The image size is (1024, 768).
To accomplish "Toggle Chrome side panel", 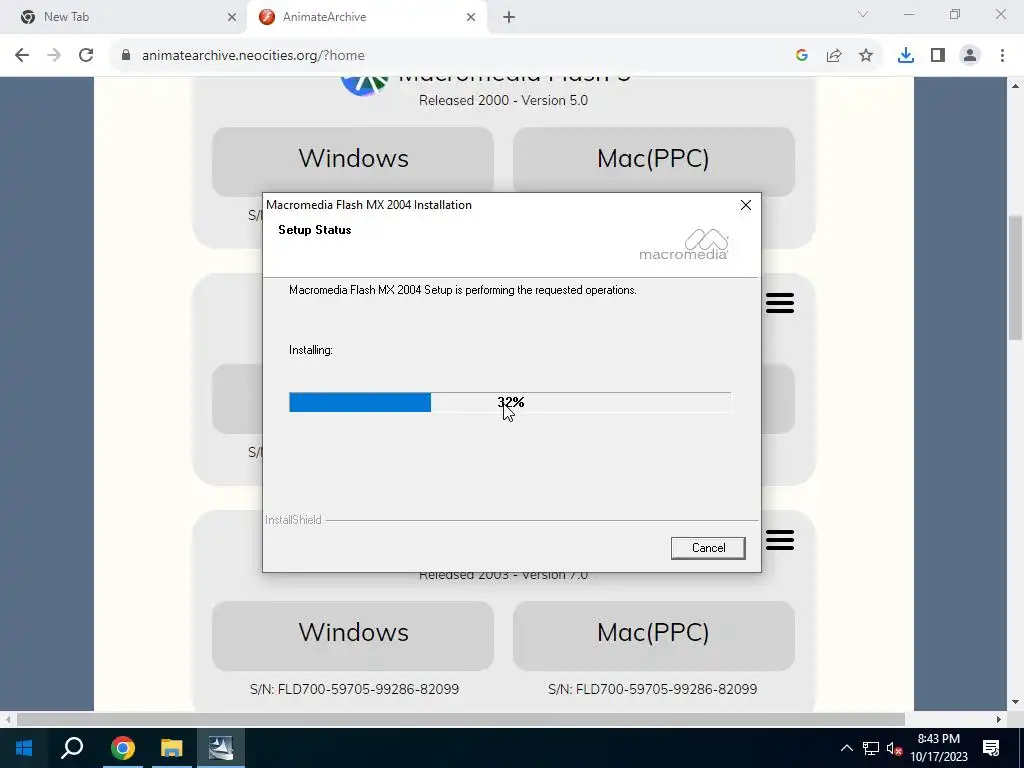I will 938,56.
